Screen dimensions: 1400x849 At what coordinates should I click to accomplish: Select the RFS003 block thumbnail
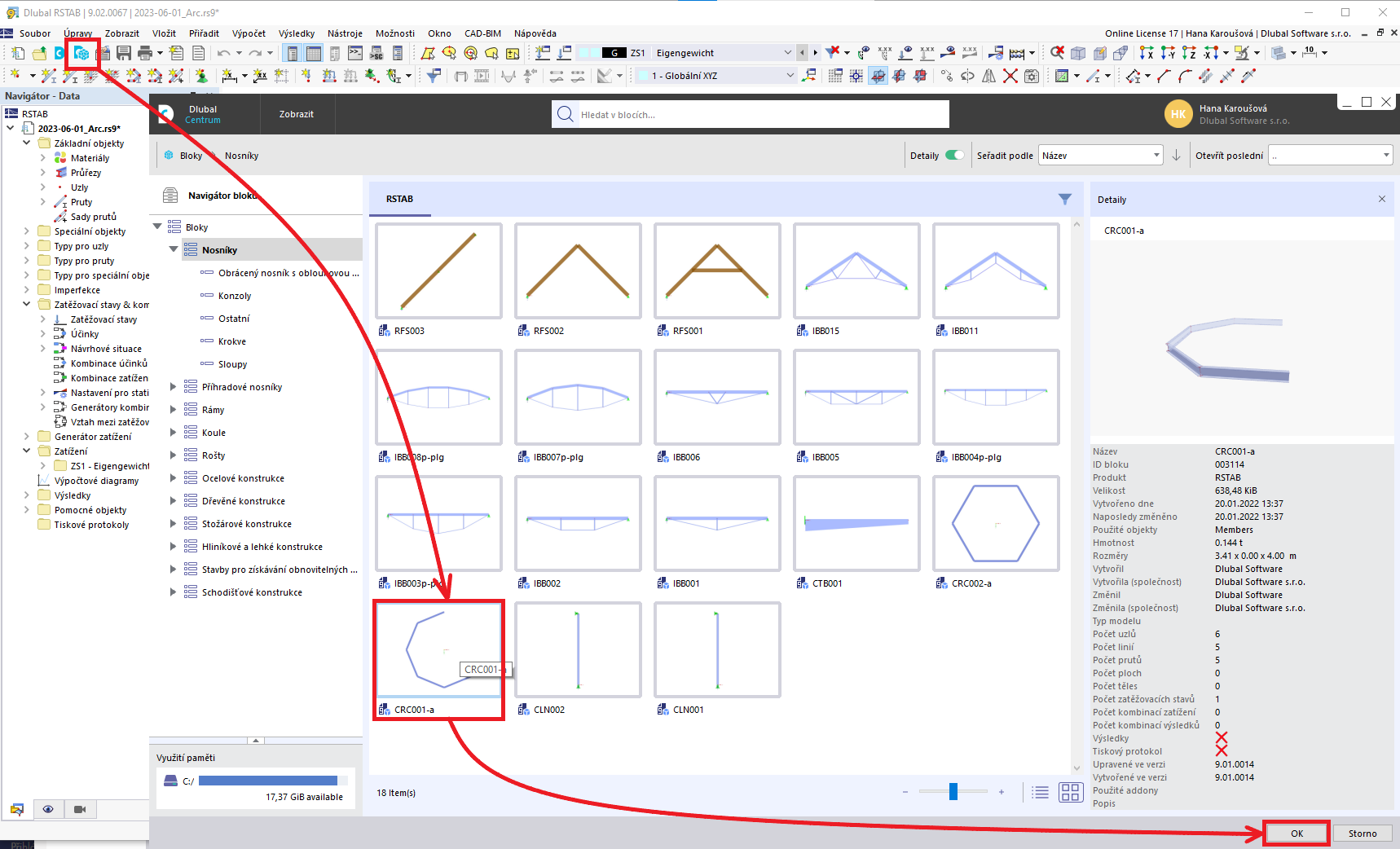pyautogui.click(x=438, y=271)
